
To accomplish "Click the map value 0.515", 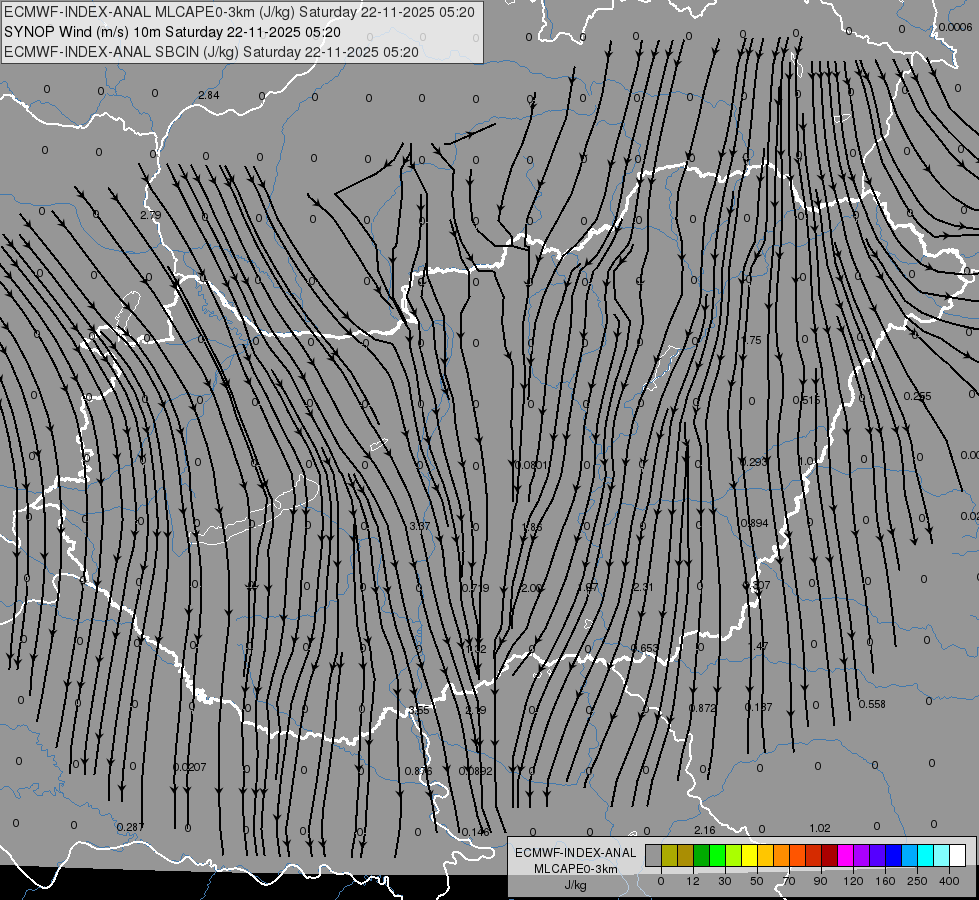I will click(806, 400).
